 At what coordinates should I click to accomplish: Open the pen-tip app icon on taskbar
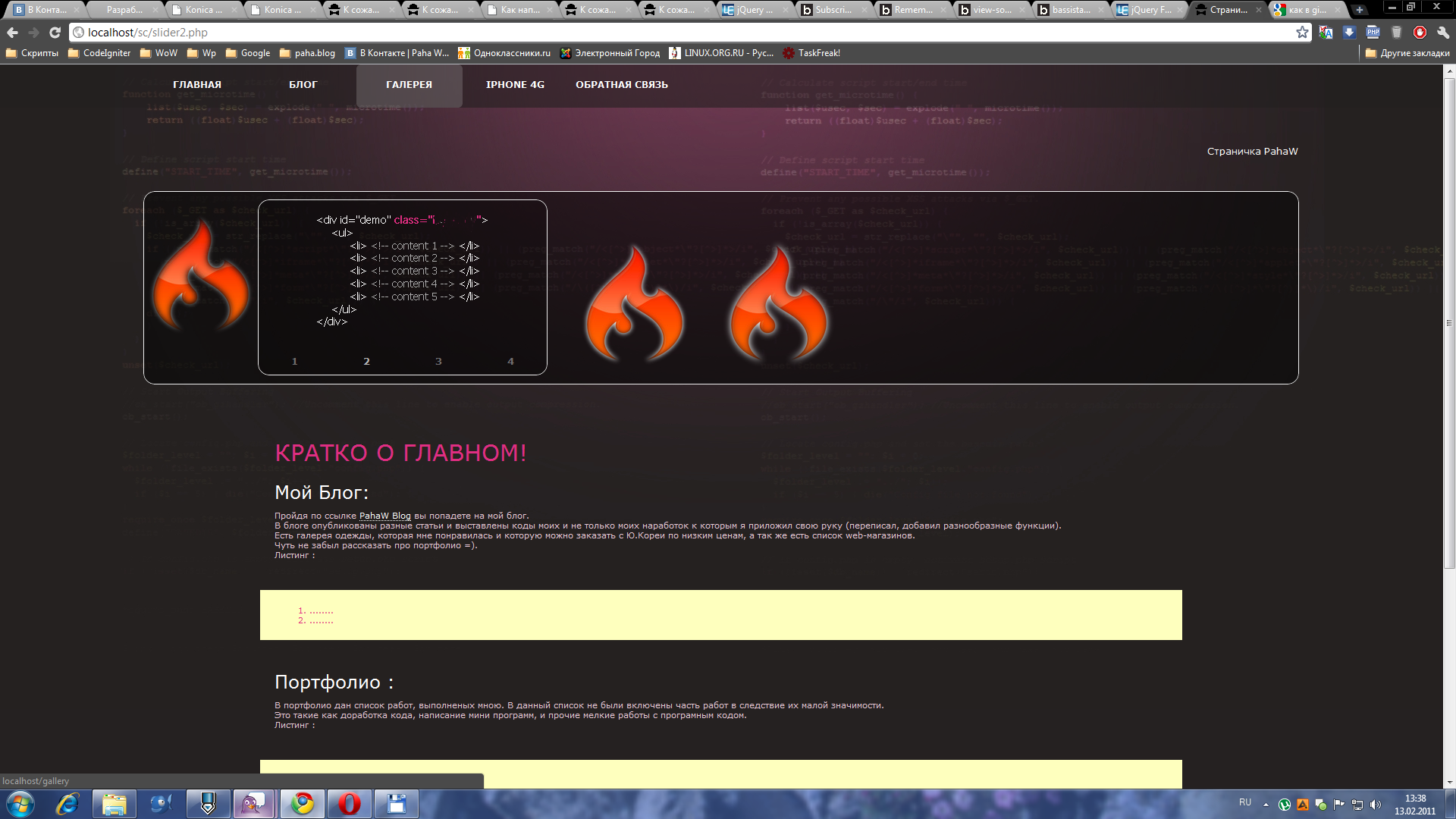tap(208, 804)
